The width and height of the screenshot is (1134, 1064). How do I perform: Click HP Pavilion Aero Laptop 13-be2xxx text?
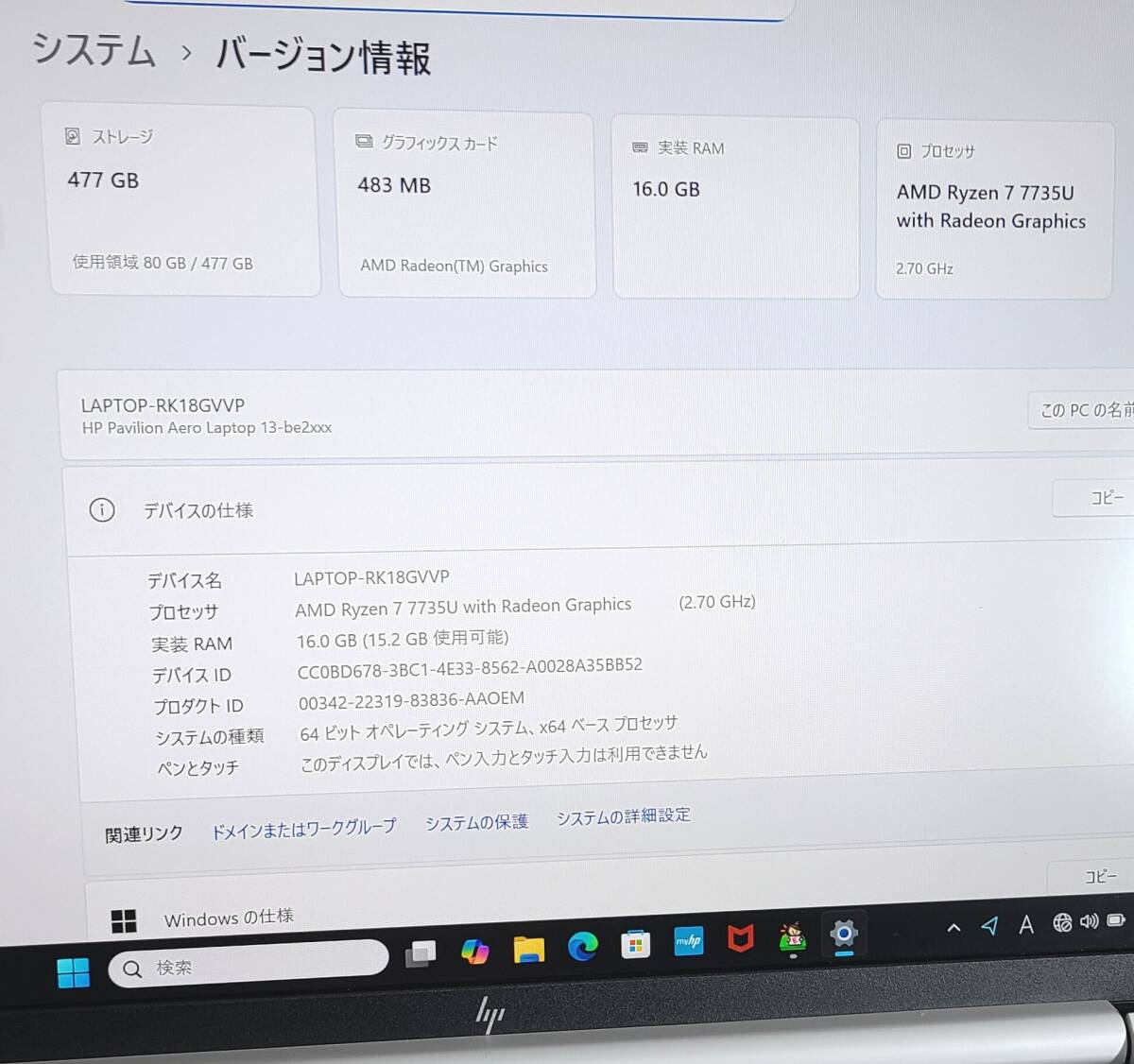tap(207, 428)
